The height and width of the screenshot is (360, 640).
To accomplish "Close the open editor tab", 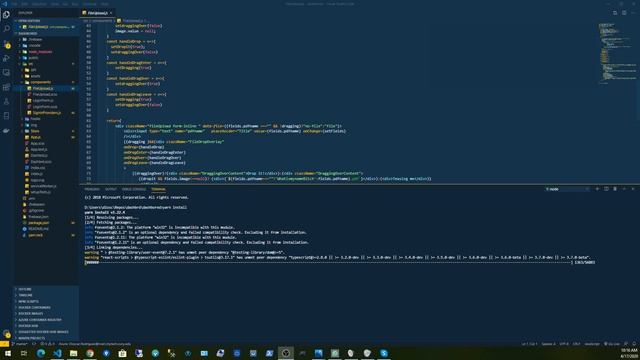I will click(x=111, y=13).
